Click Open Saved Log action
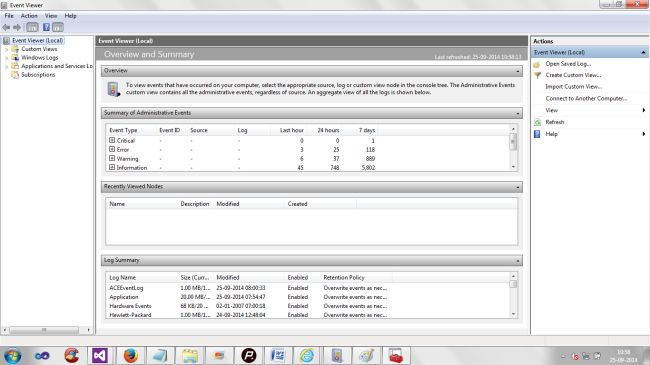Image resolution: width=650 pixels, height=365 pixels. [x=568, y=64]
